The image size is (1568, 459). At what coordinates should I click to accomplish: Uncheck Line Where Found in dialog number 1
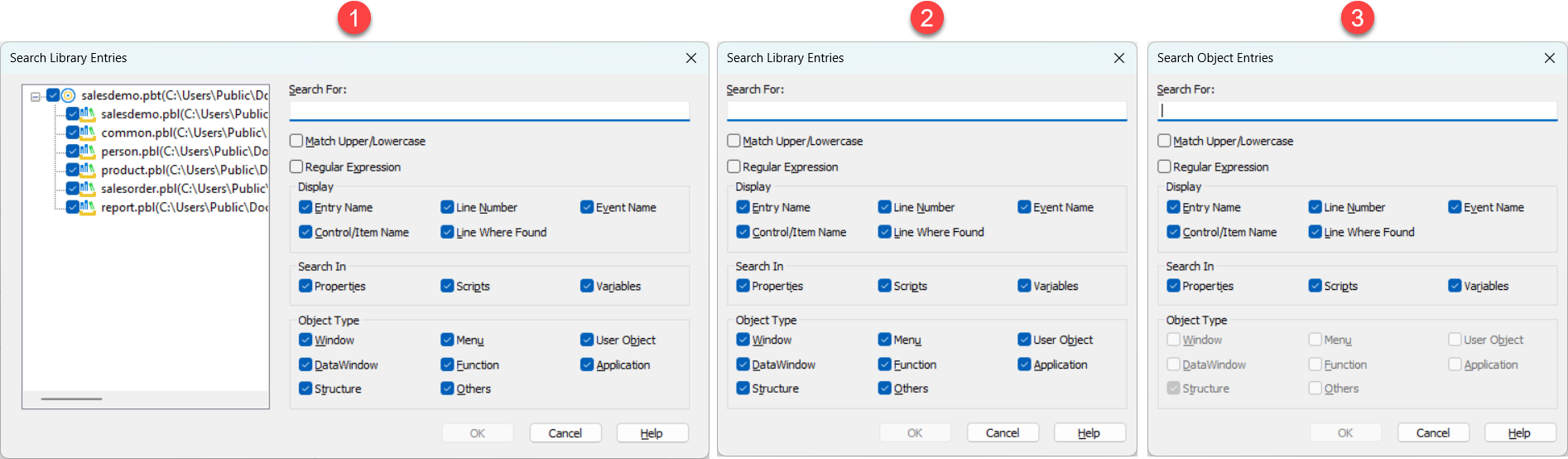(447, 232)
